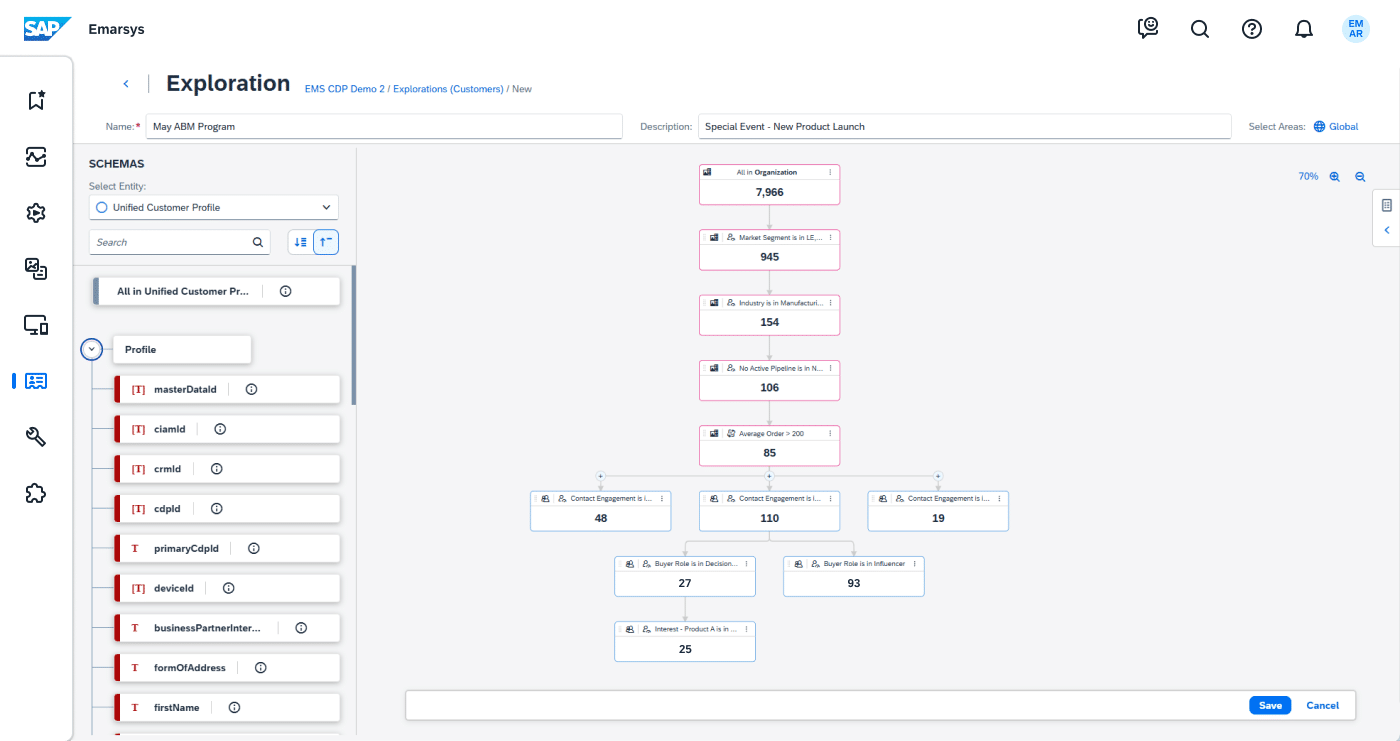
Task: Collapse the Profile node in schema tree
Action: coord(91,348)
